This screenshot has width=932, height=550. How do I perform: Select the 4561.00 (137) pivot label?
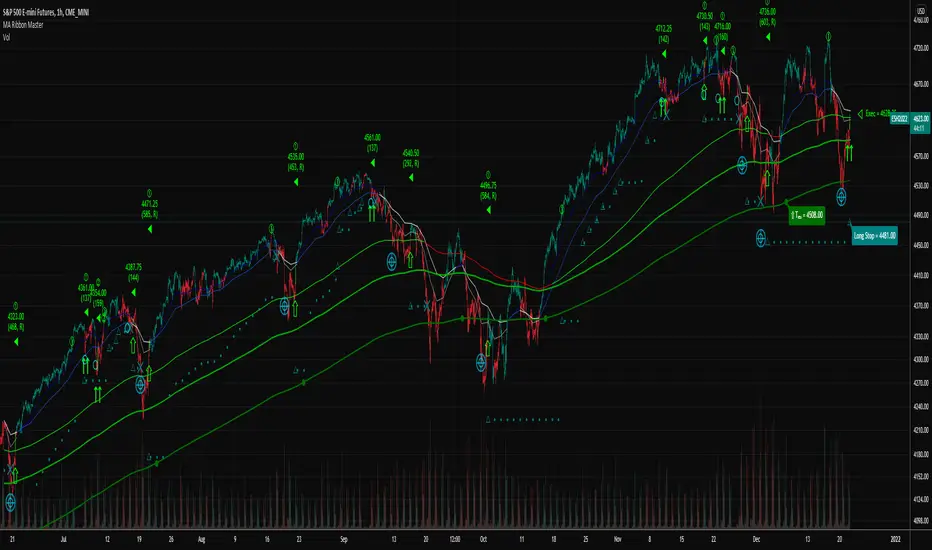pyautogui.click(x=372, y=143)
